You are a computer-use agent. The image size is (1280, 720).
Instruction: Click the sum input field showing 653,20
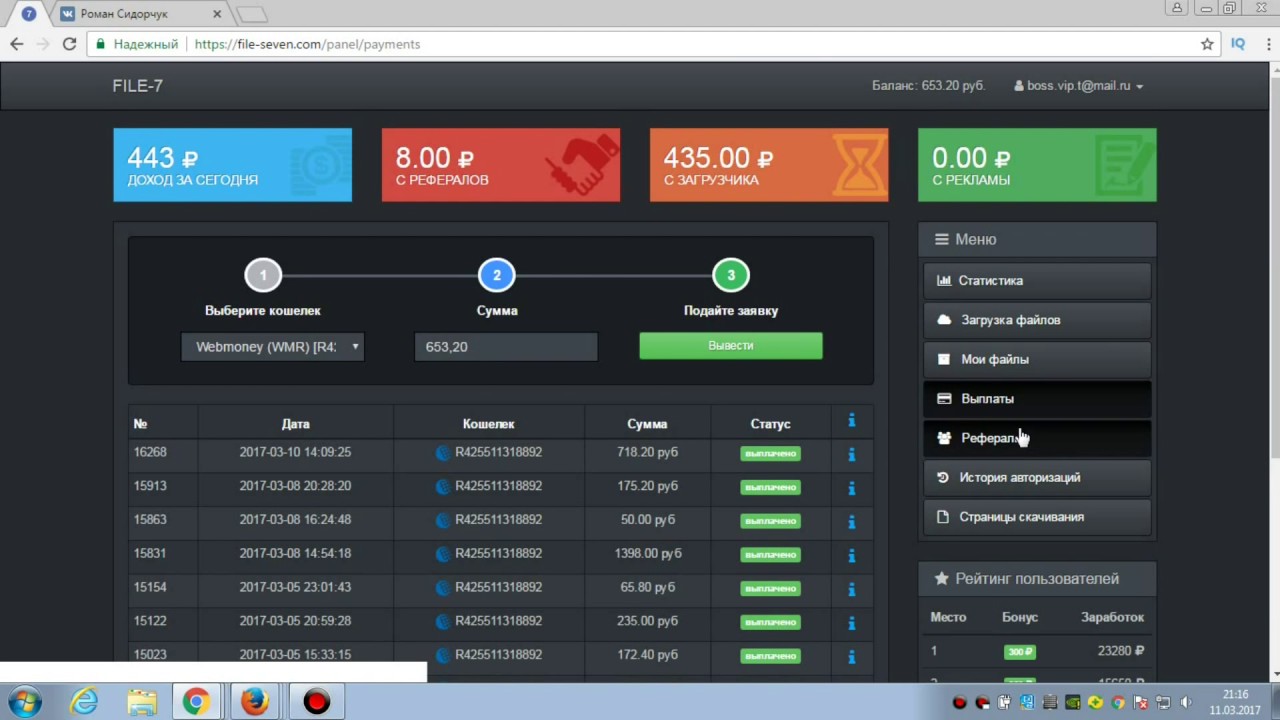pos(506,347)
